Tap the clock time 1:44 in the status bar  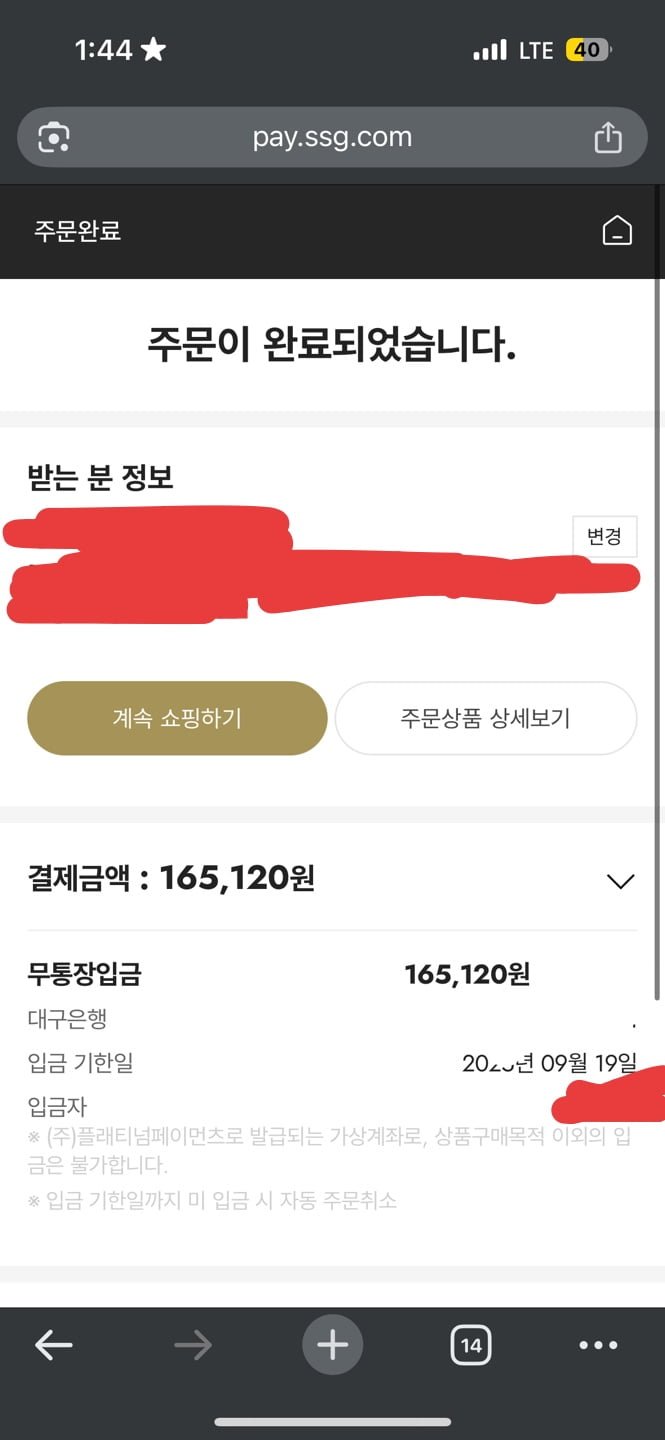(x=104, y=50)
